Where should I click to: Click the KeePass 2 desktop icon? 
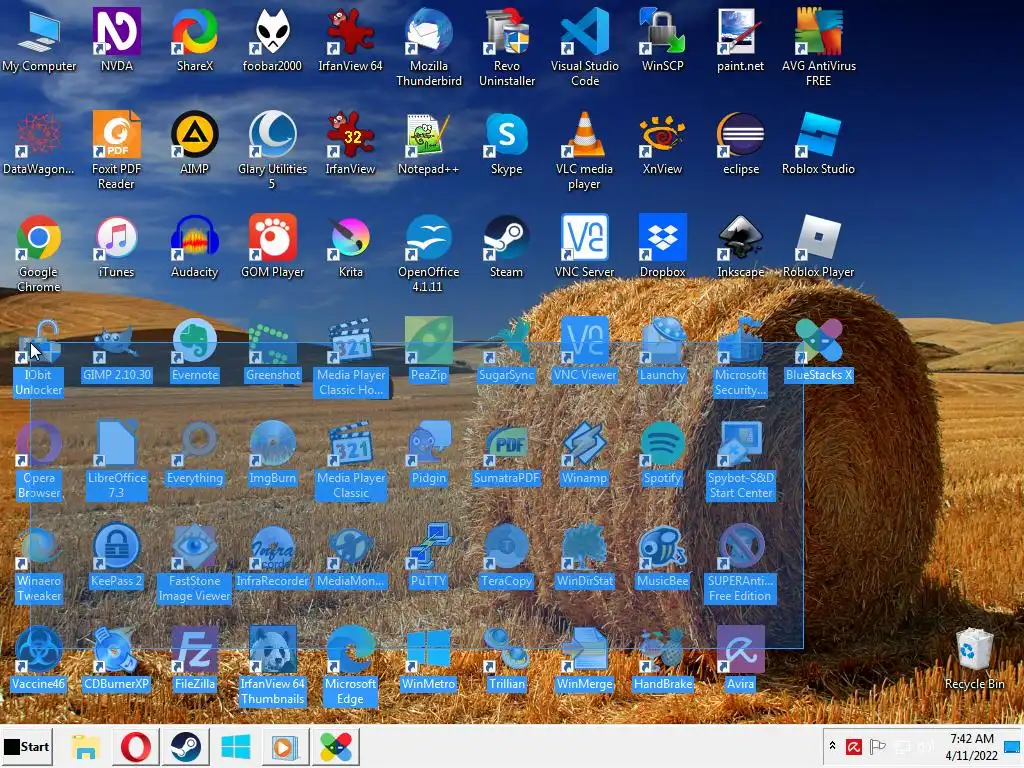tap(116, 555)
